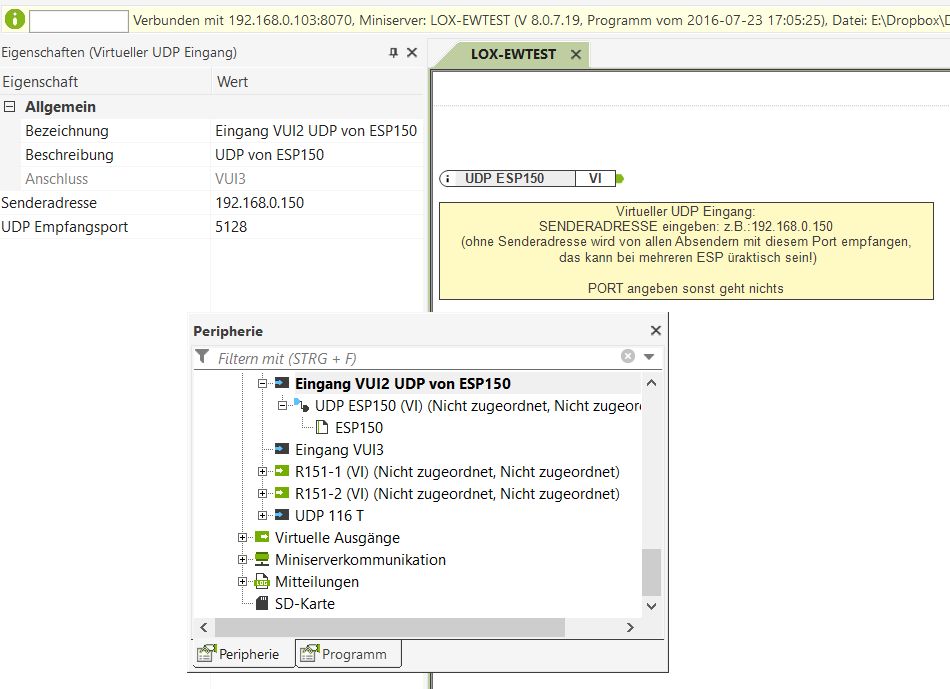Click the tree scroll up arrow
Image resolution: width=950 pixels, height=689 pixels.
651,382
